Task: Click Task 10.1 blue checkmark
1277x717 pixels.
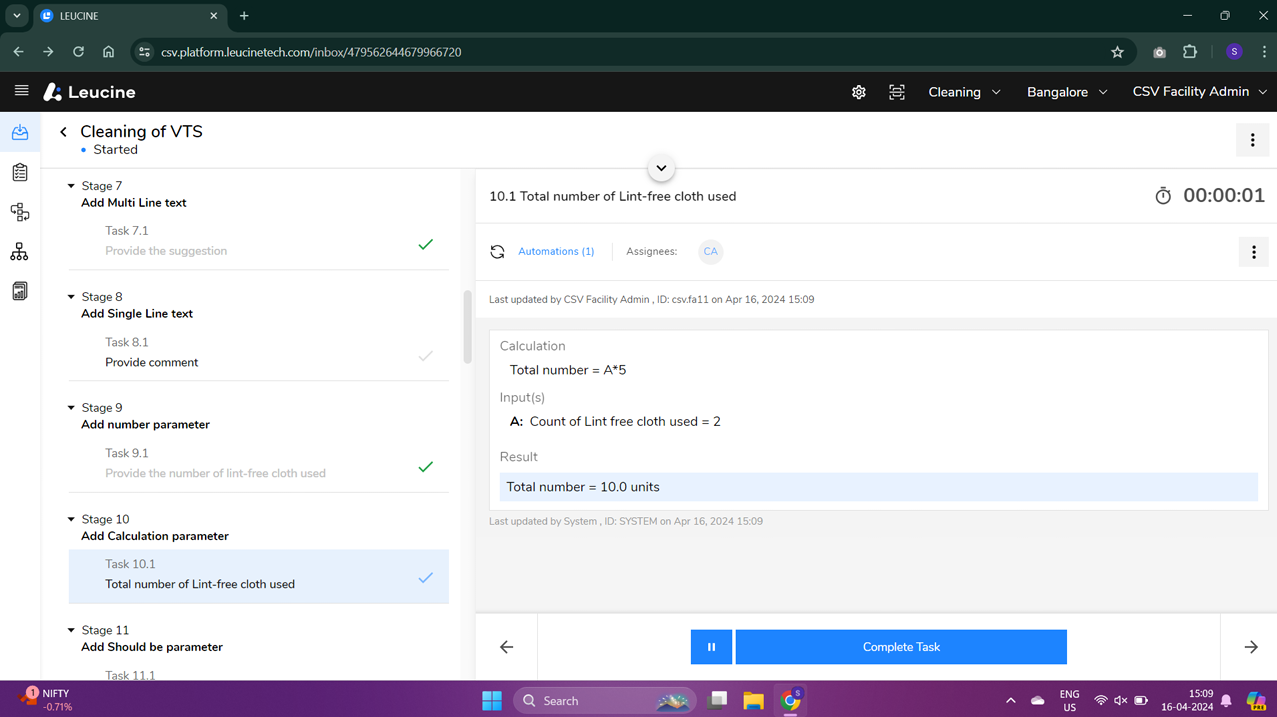Action: pos(426,578)
